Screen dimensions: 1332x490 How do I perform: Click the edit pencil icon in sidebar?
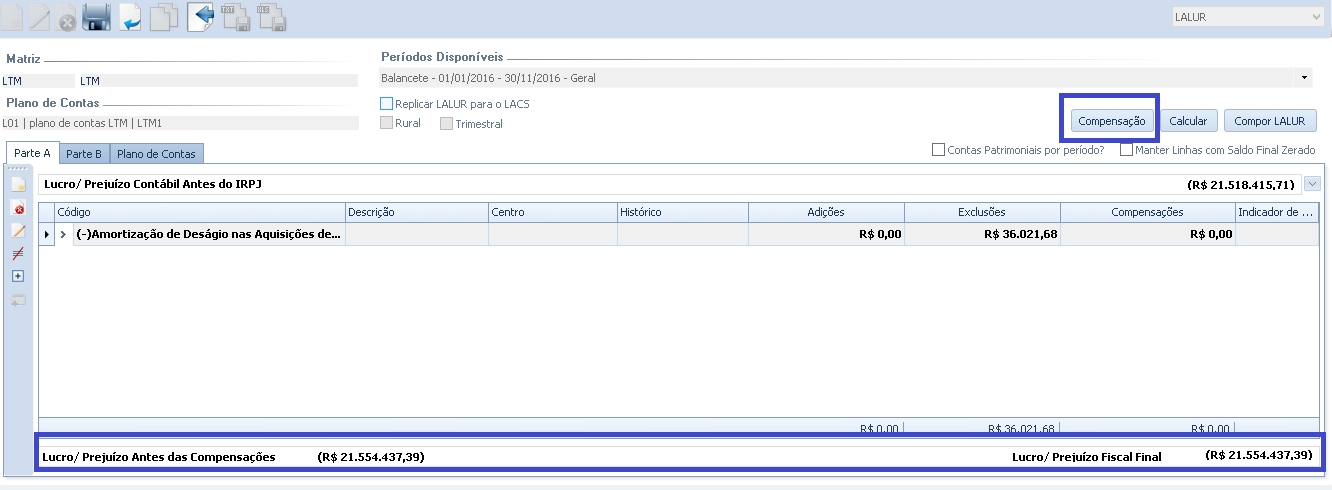click(x=18, y=231)
